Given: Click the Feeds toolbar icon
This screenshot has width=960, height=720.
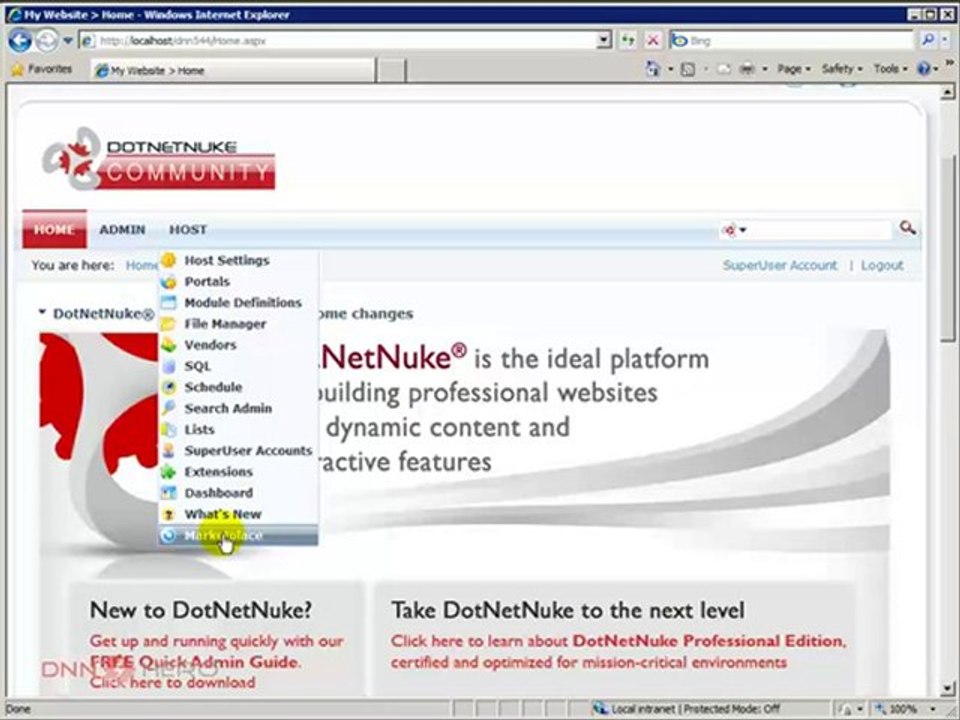Looking at the screenshot, I should tap(688, 69).
